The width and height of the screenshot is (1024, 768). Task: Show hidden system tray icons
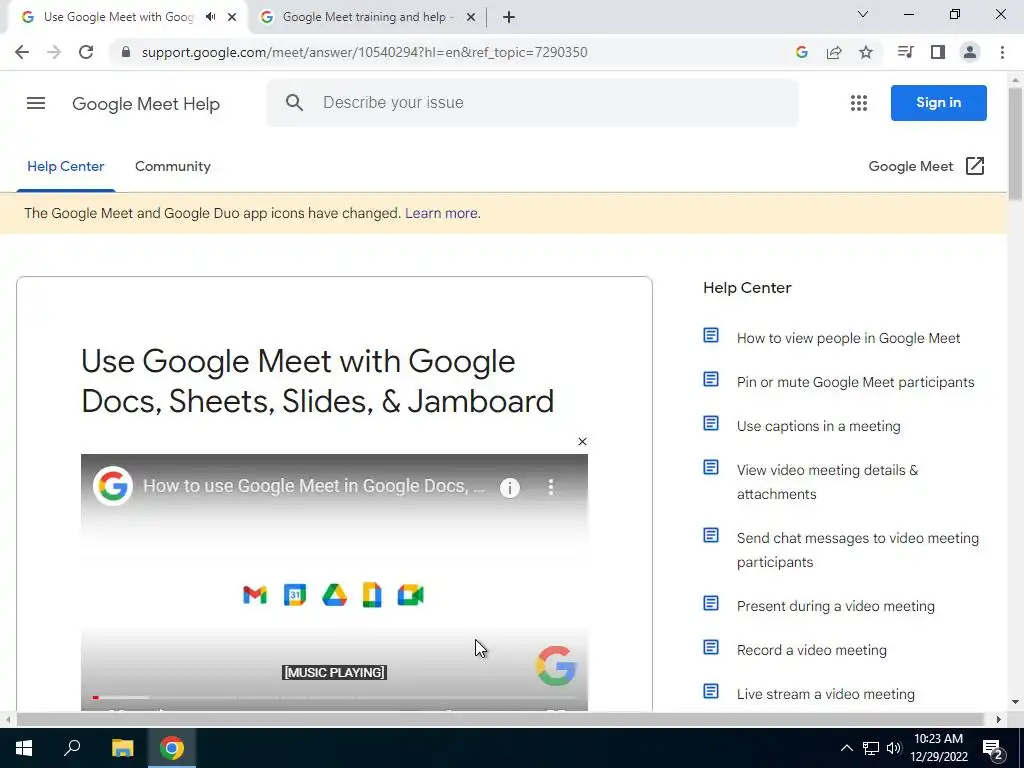click(846, 748)
